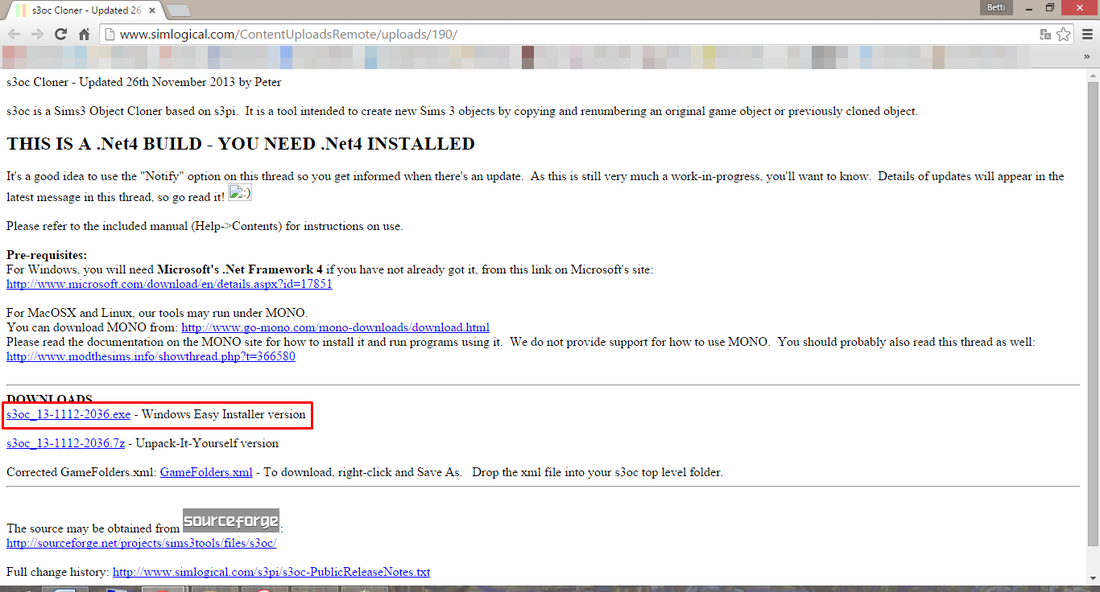
Task: Close the s3oc Cloner tab
Action: tap(152, 11)
